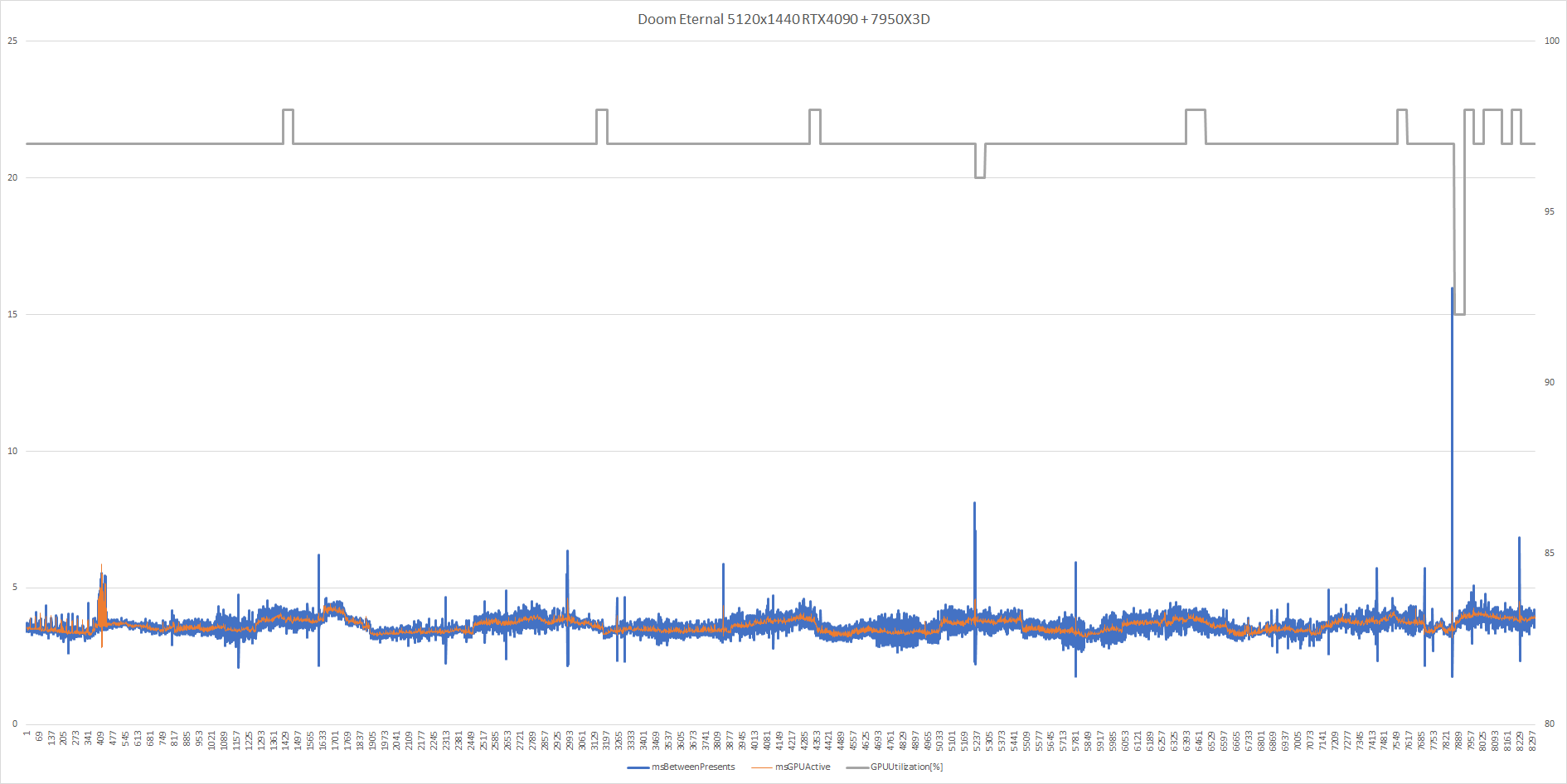Click the orange spike near frame 409

tap(99, 580)
